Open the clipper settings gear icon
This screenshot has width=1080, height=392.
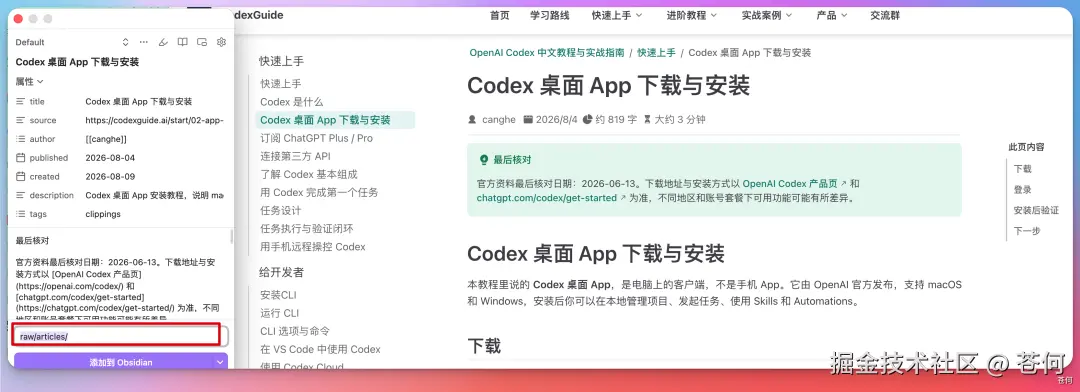(x=221, y=42)
